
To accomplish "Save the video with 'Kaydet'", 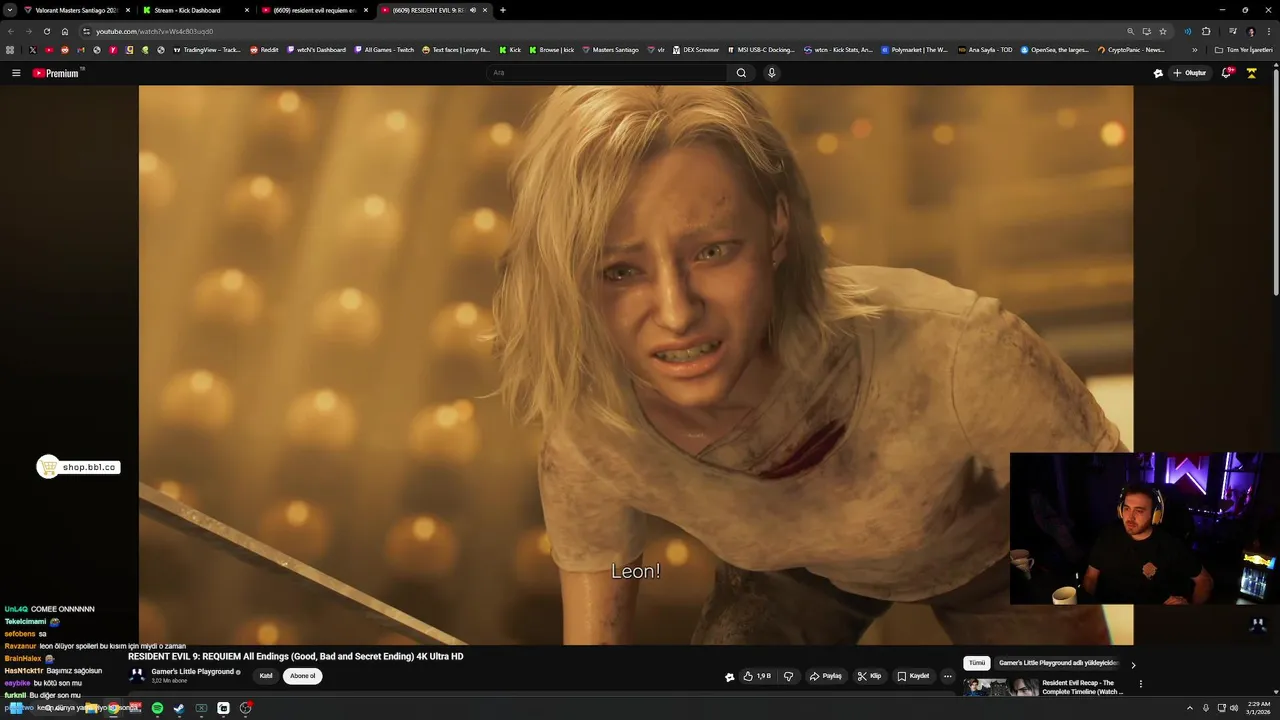I will coord(913,676).
